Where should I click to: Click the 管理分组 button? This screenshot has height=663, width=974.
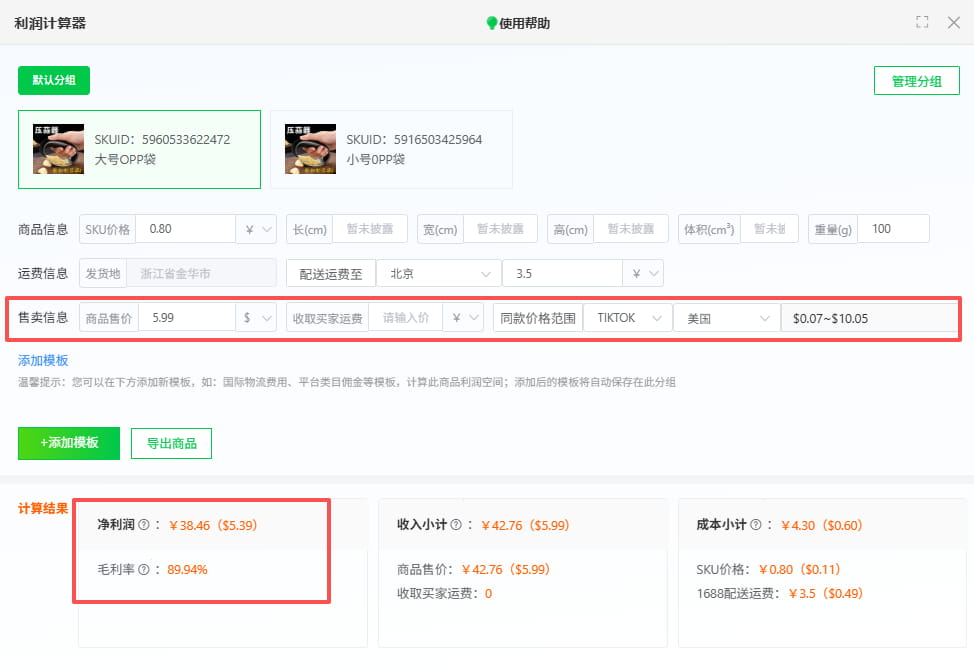[916, 80]
